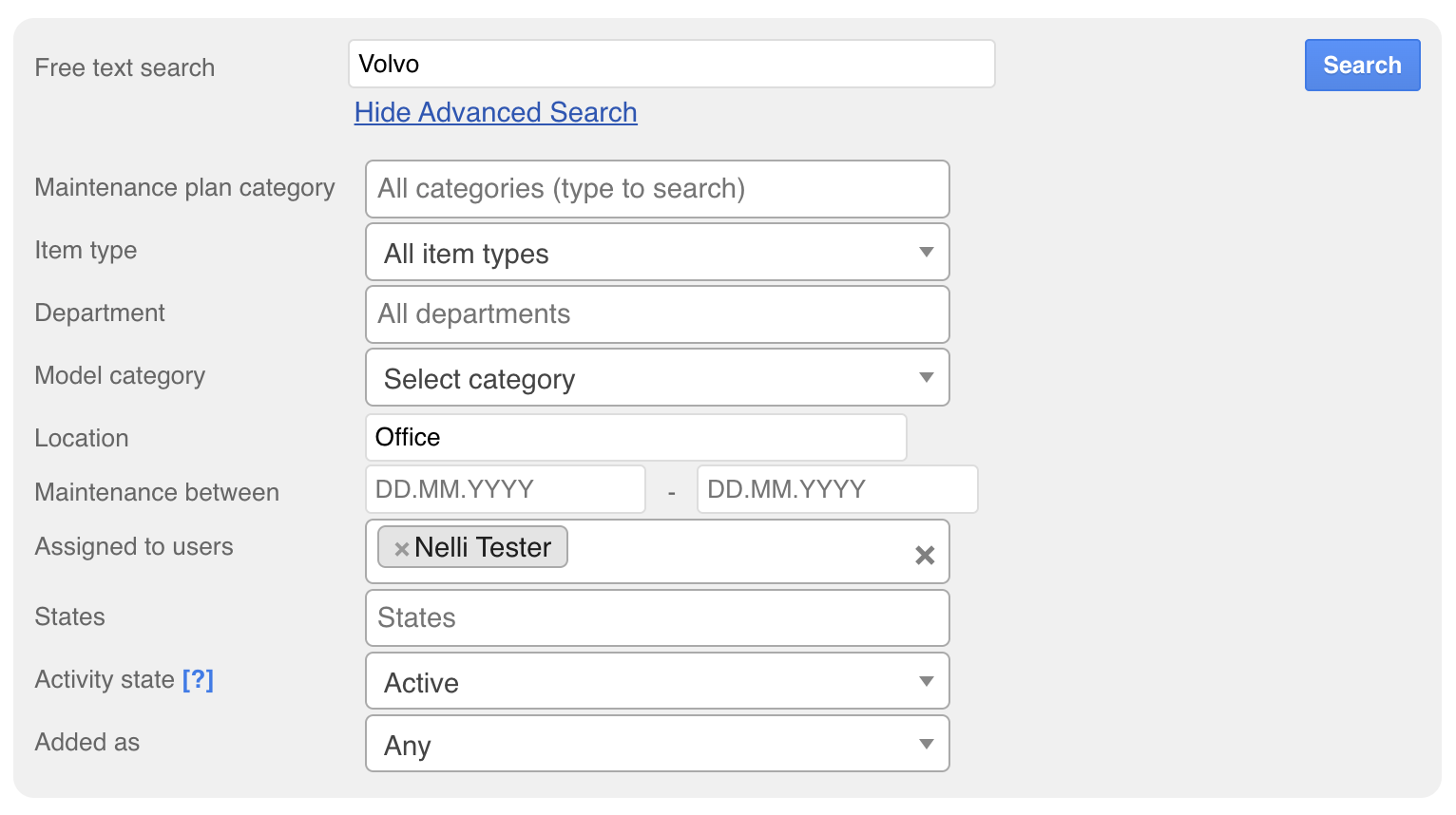Click Hide Advanced Search link
The image size is (1456, 815).
pos(495,112)
